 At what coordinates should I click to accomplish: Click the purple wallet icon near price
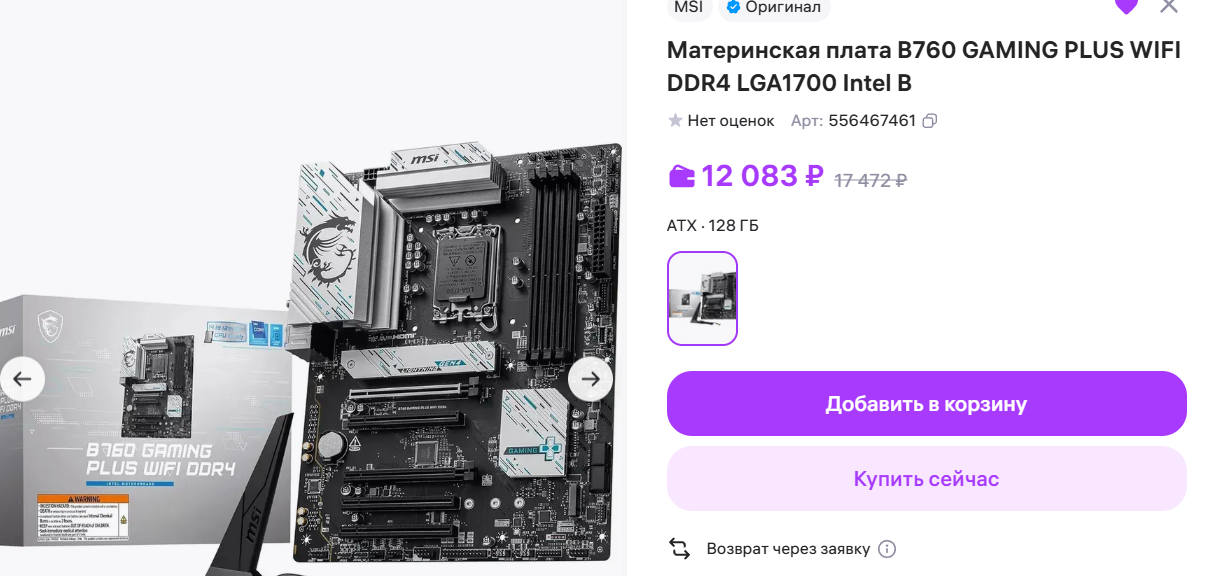click(681, 176)
